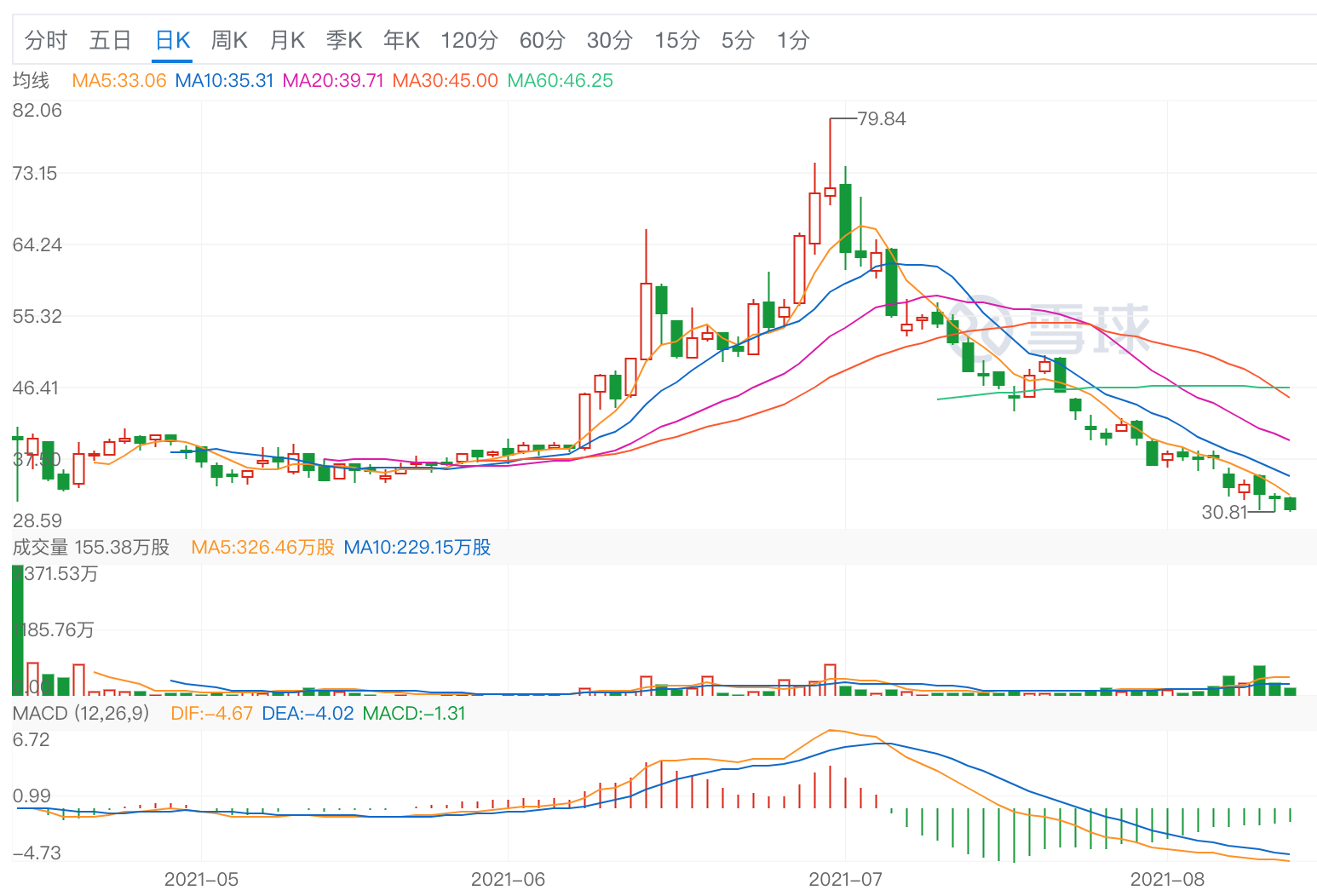Click the 55.32 price axis label

37,317
